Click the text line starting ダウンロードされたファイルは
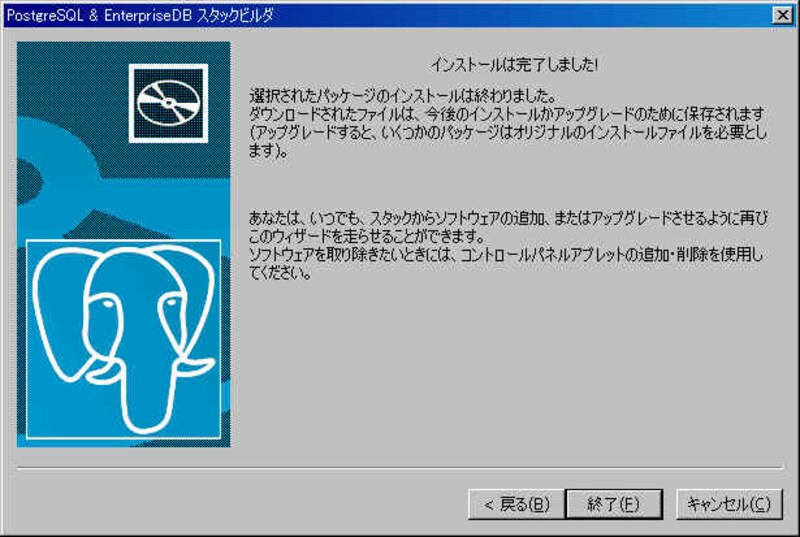 pyautogui.click(x=507, y=113)
